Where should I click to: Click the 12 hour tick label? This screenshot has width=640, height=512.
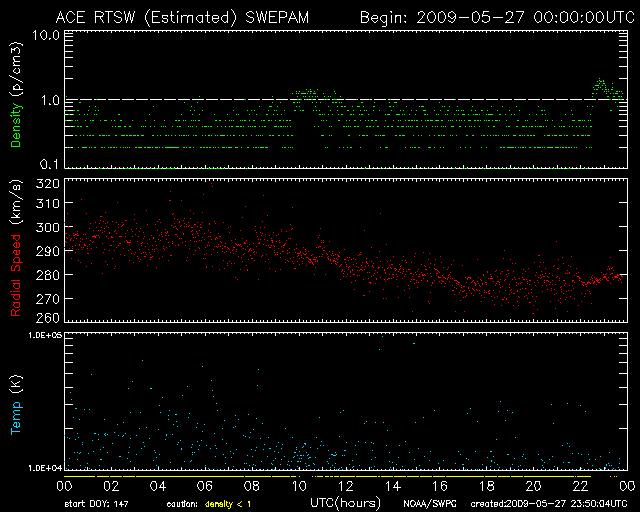346,486
